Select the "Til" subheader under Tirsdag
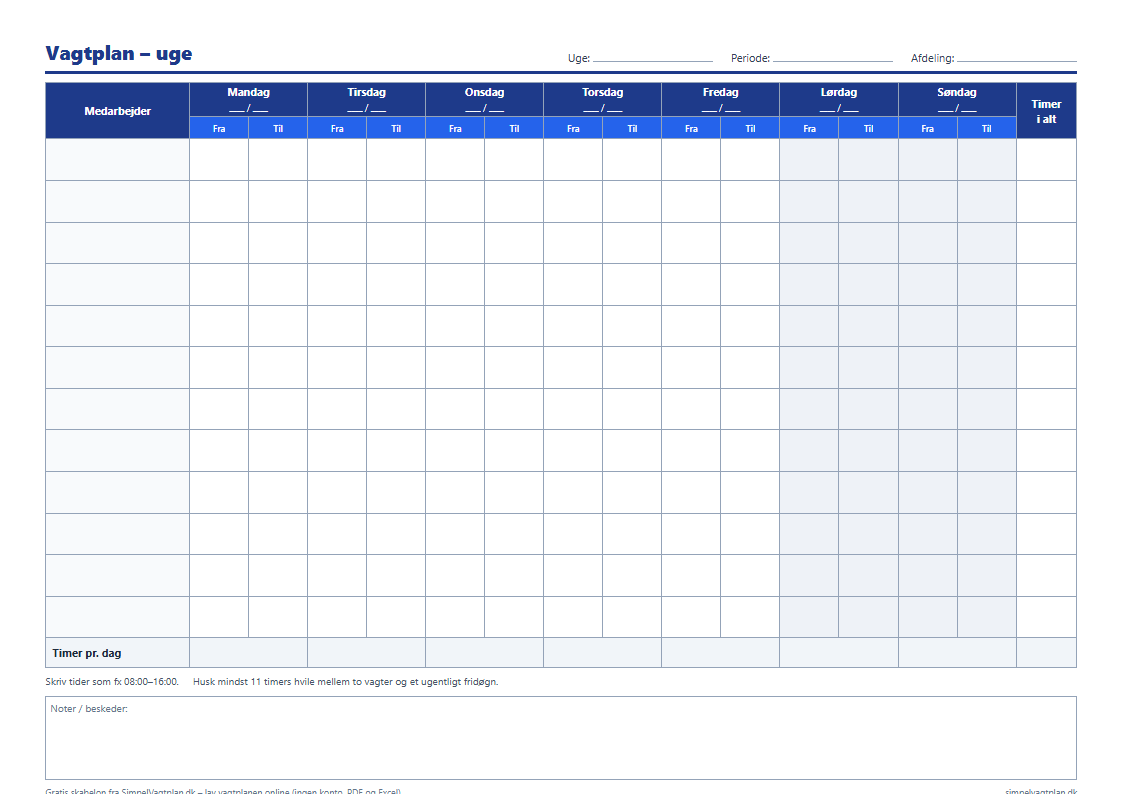Screen dimensions: 1123x794 (396, 128)
